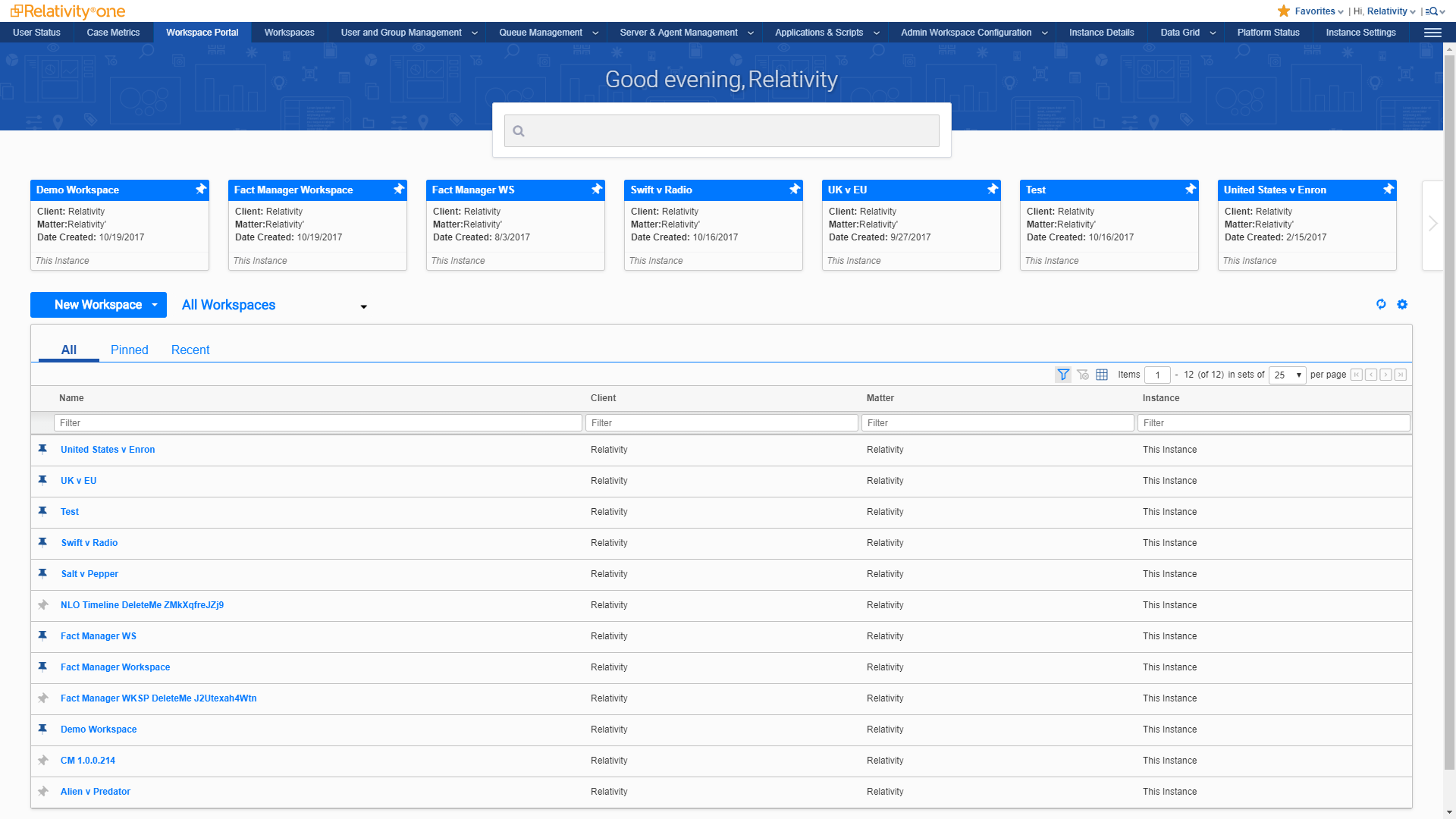Click the refresh workspaces list icon
This screenshot has height=819, width=1456.
[1381, 304]
